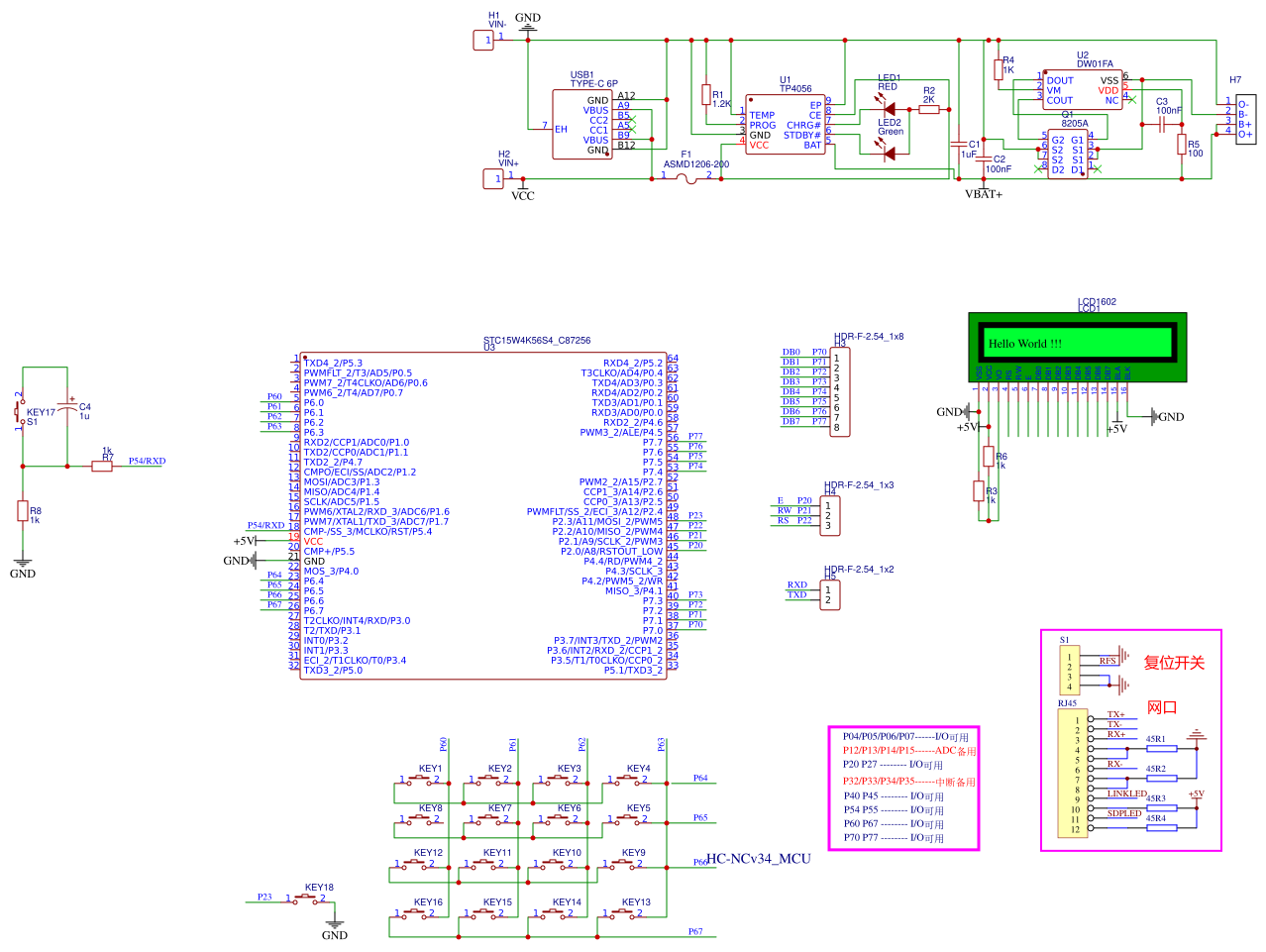The image size is (1266, 952).
Task: Select the RJ45 network jack block
Action: [1072, 773]
